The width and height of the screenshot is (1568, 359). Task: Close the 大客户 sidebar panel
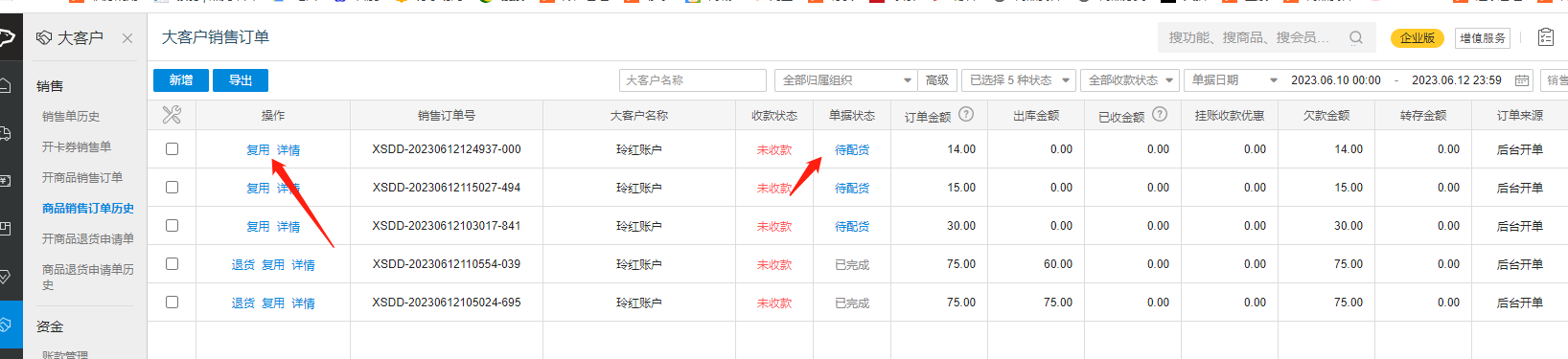tap(127, 38)
